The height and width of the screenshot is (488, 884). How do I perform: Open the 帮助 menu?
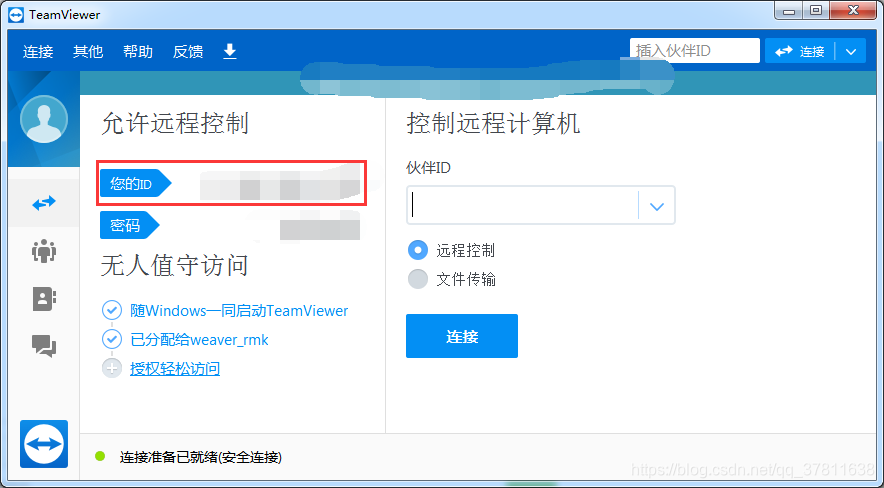point(138,52)
